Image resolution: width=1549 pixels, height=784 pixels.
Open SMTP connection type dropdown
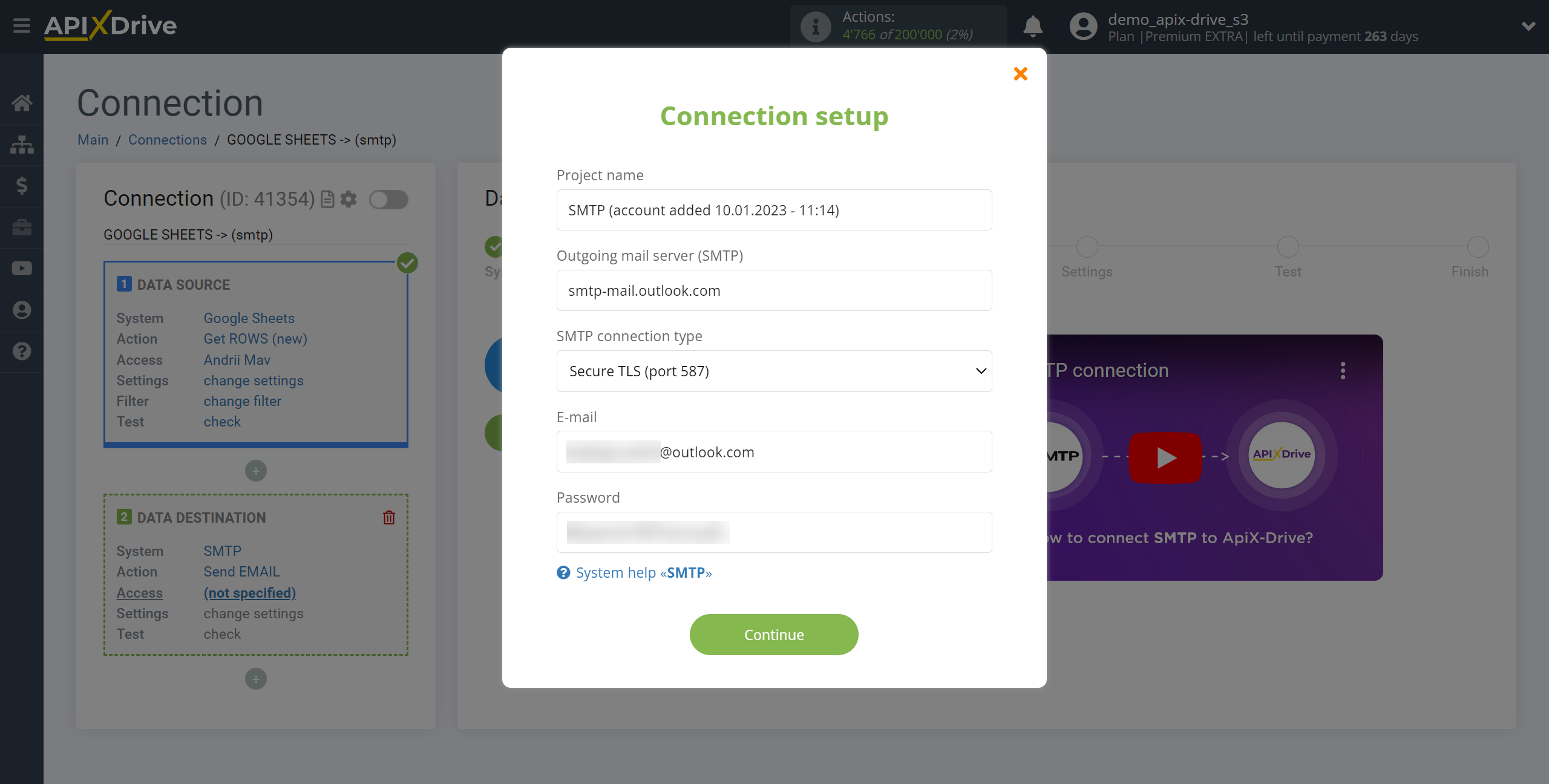coord(774,371)
